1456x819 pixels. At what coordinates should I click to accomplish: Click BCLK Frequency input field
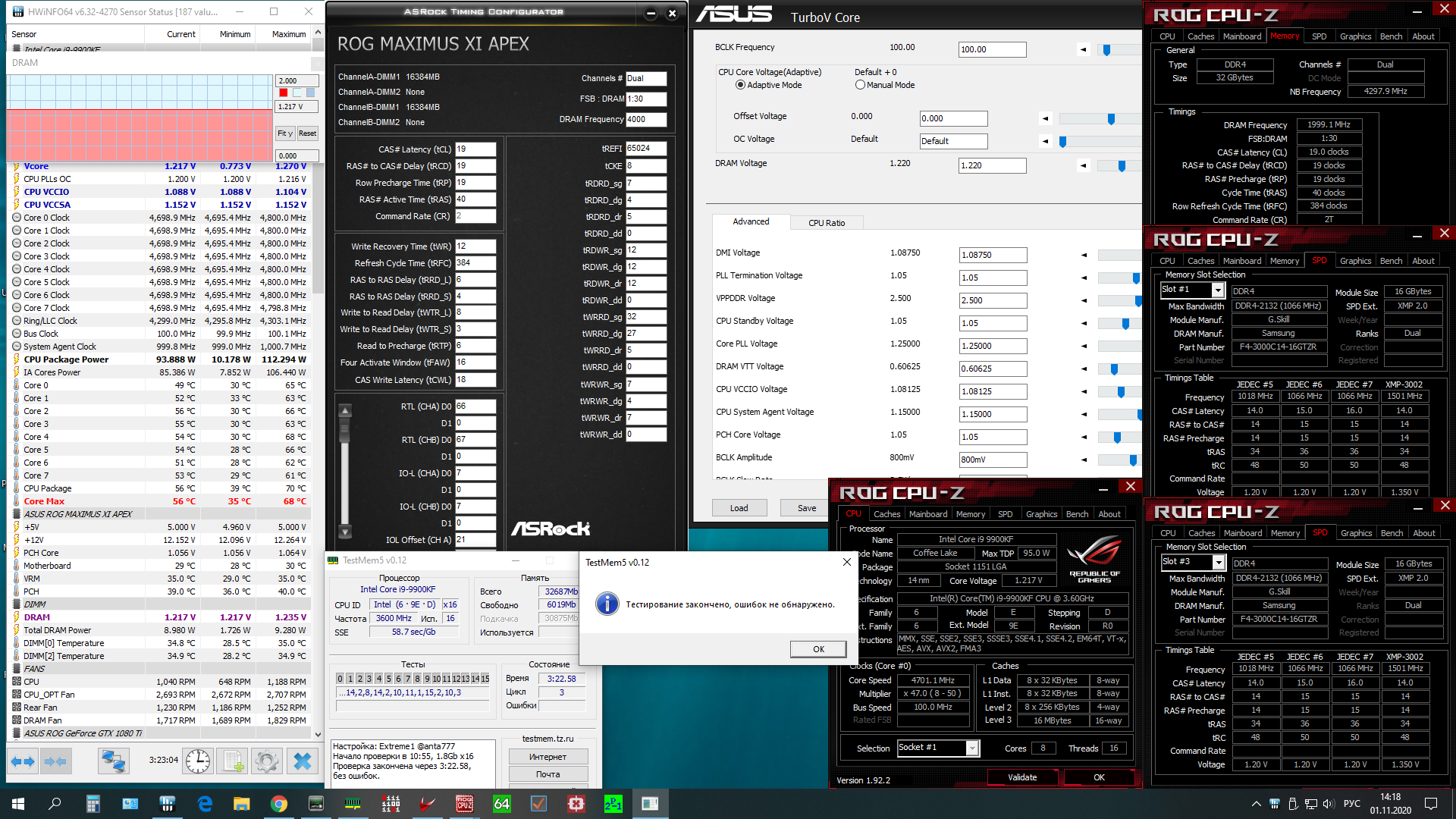992,50
